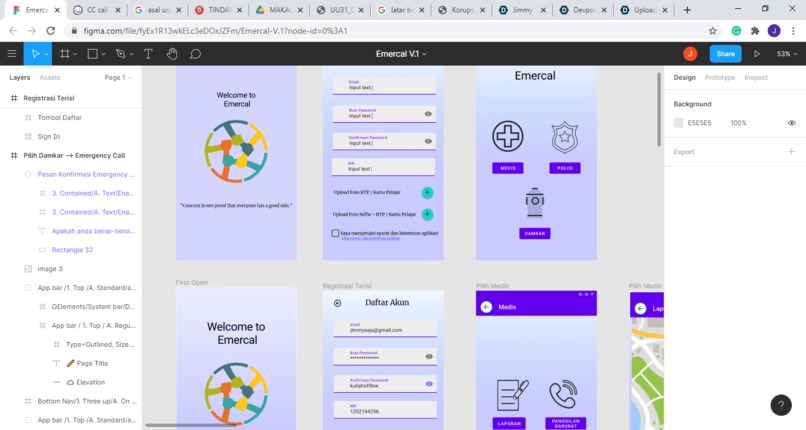The width and height of the screenshot is (806, 430).
Task: Open the Page 1 pages dropdown
Action: [x=118, y=78]
